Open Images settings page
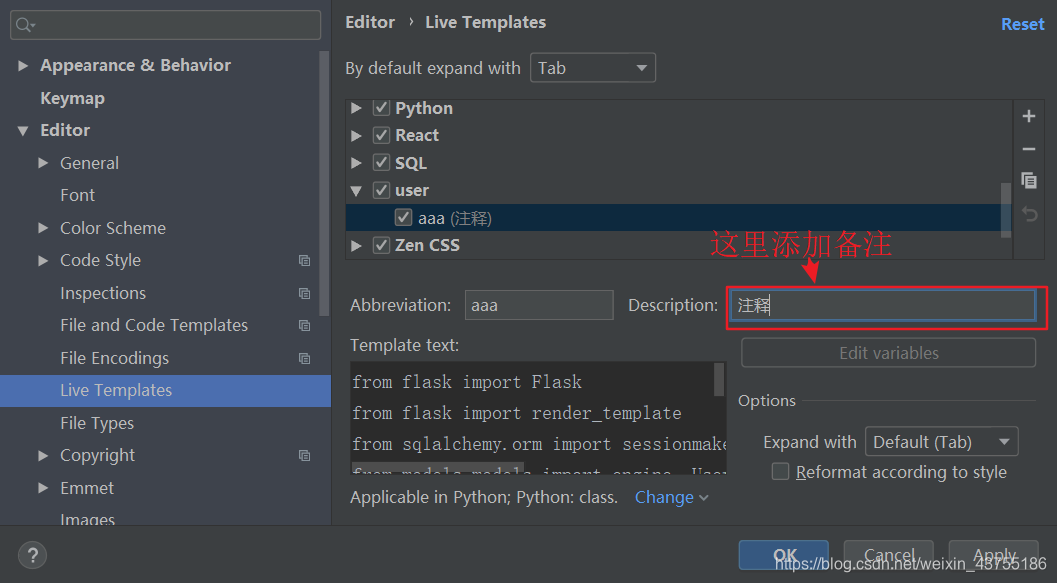The image size is (1057, 583). click(x=88, y=519)
